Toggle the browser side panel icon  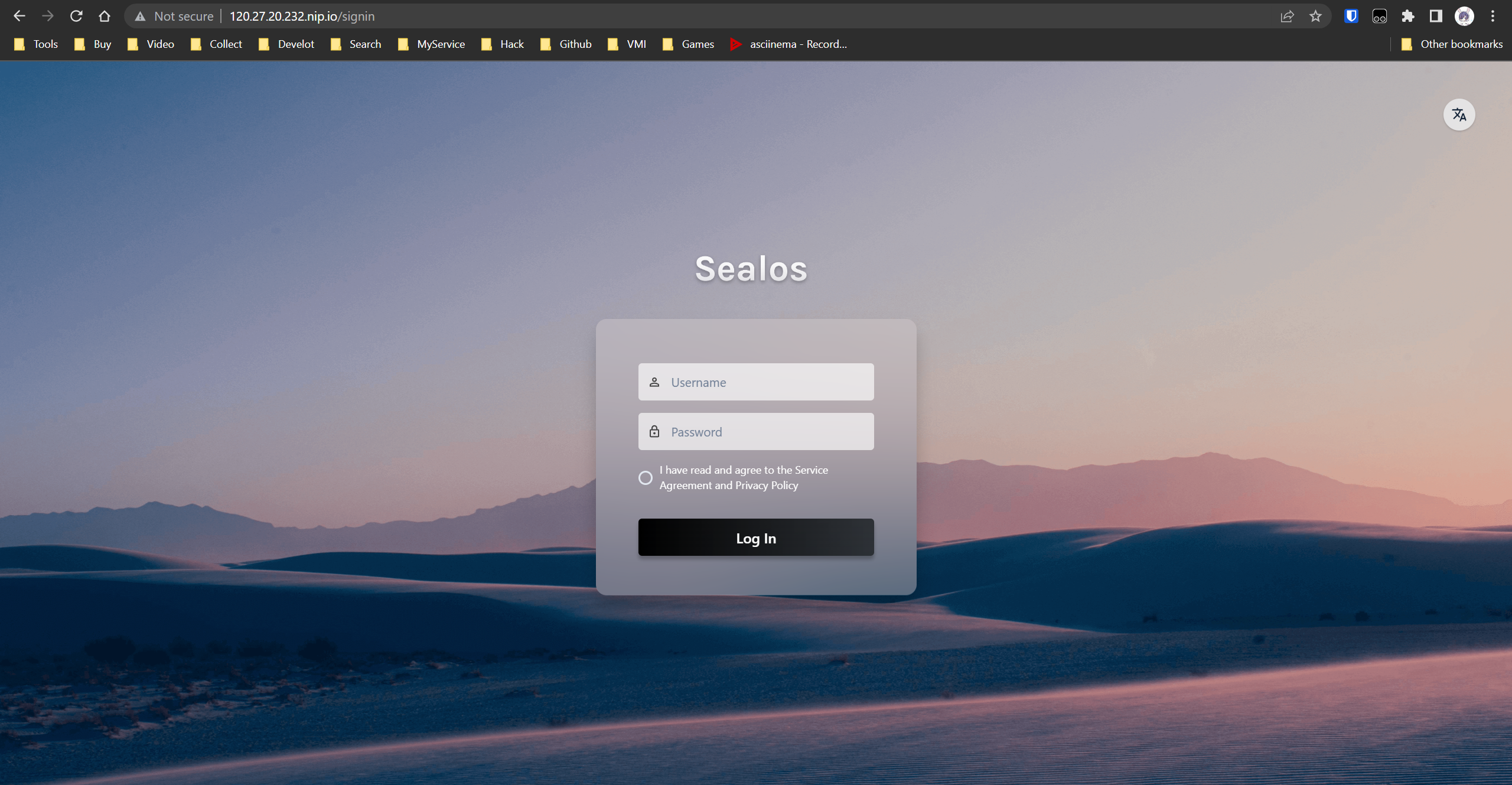pyautogui.click(x=1436, y=16)
